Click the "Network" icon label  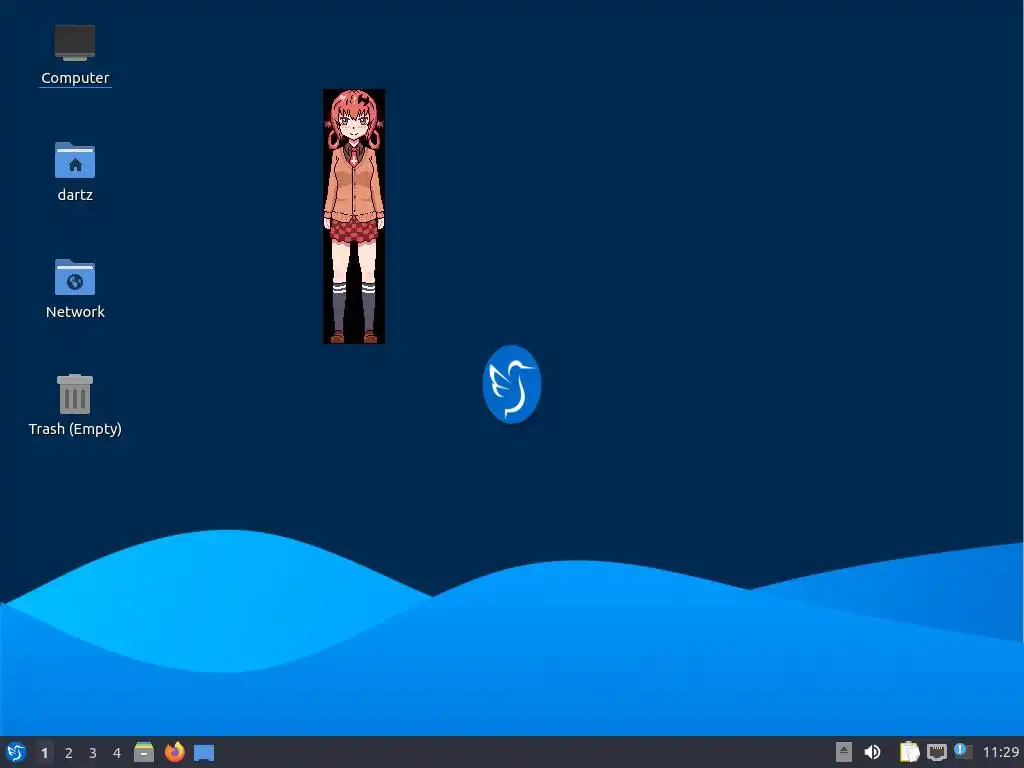coord(75,312)
